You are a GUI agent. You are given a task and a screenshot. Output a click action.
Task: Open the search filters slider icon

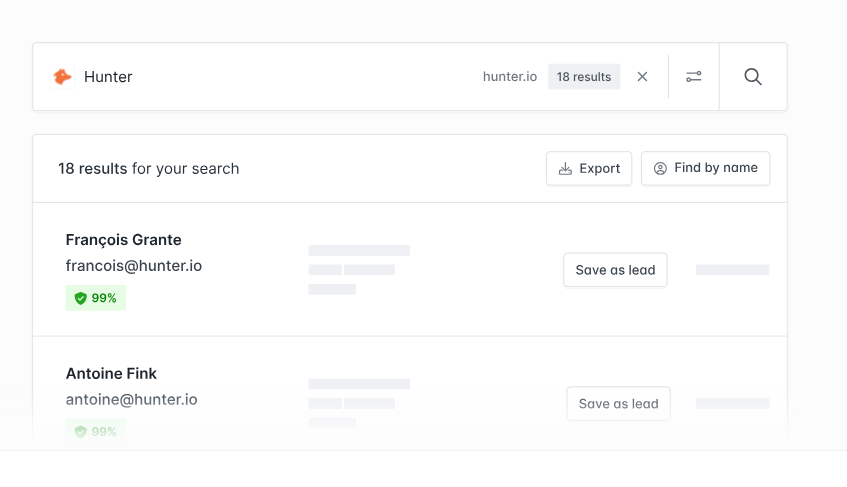694,77
